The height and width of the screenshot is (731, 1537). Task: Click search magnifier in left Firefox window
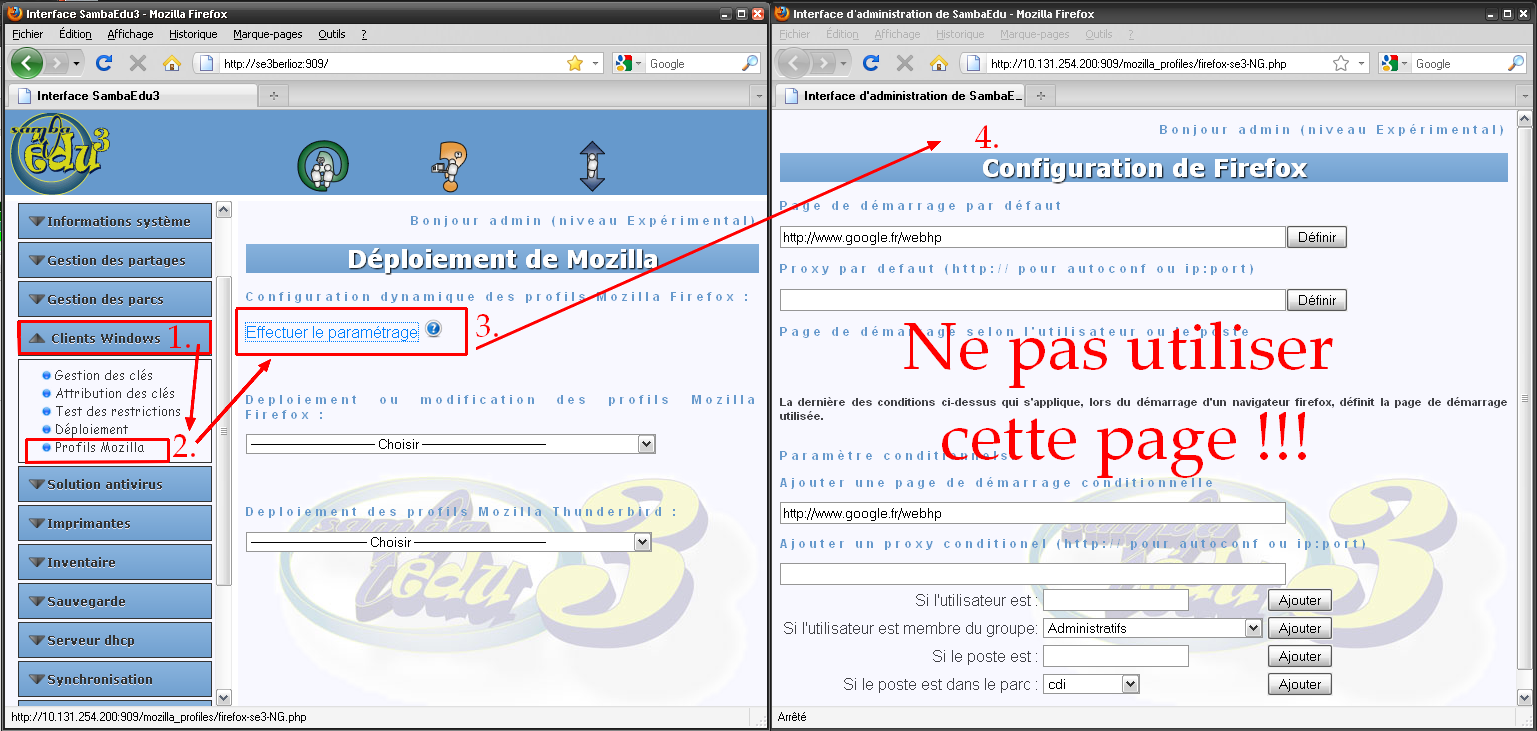750,63
